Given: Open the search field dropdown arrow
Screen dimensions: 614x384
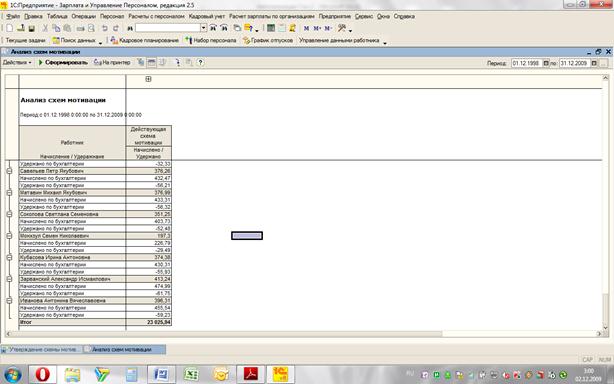Looking at the screenshot, I should tap(203, 28).
